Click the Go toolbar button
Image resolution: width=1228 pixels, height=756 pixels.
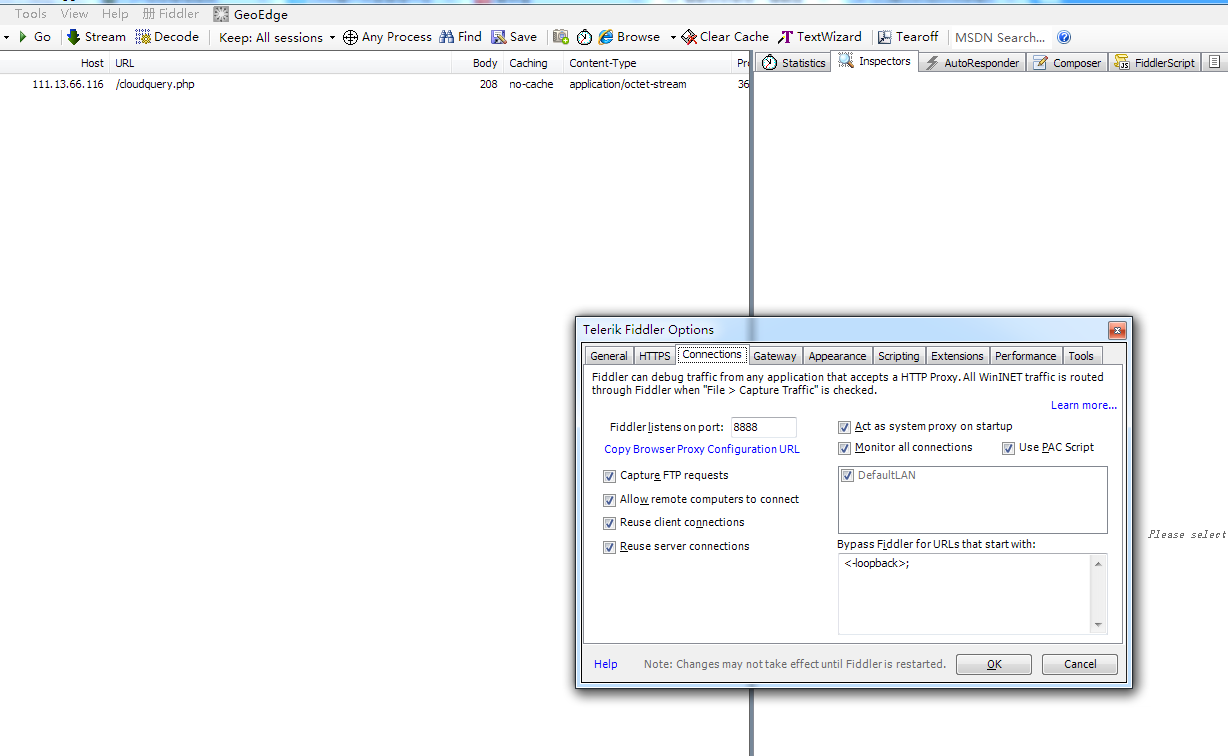pyautogui.click(x=34, y=37)
